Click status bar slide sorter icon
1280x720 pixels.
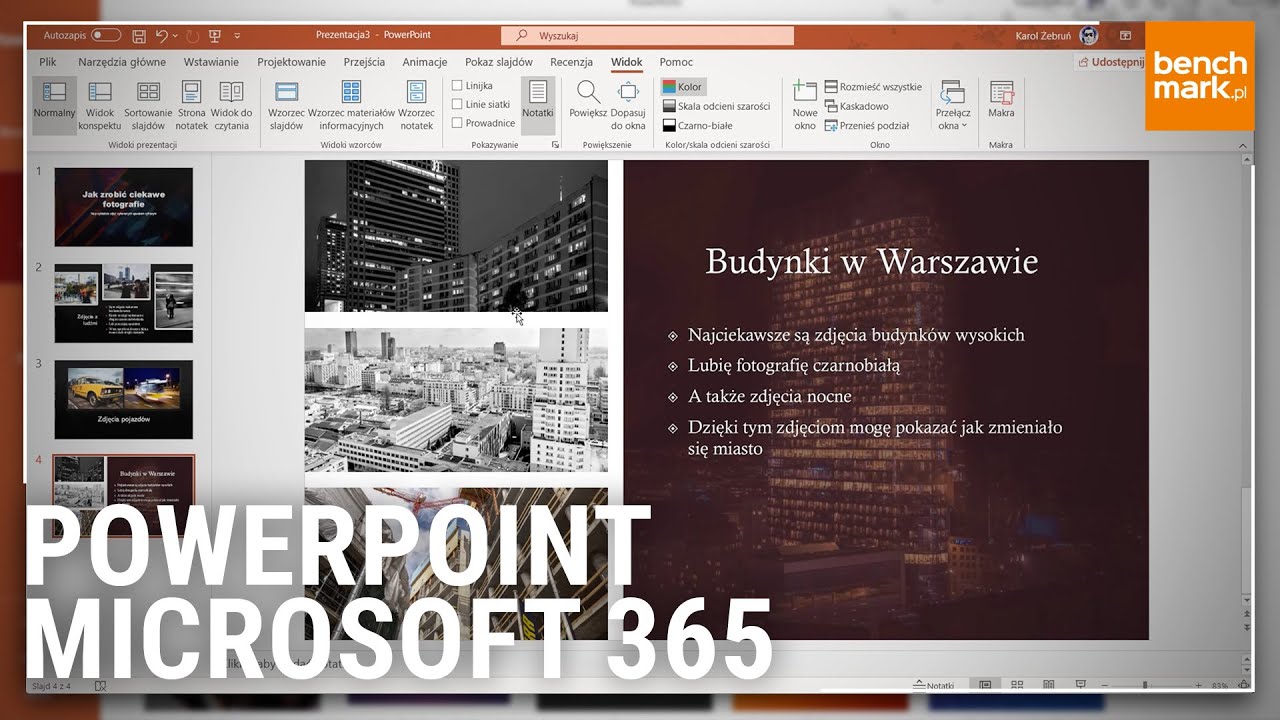coord(1018,686)
